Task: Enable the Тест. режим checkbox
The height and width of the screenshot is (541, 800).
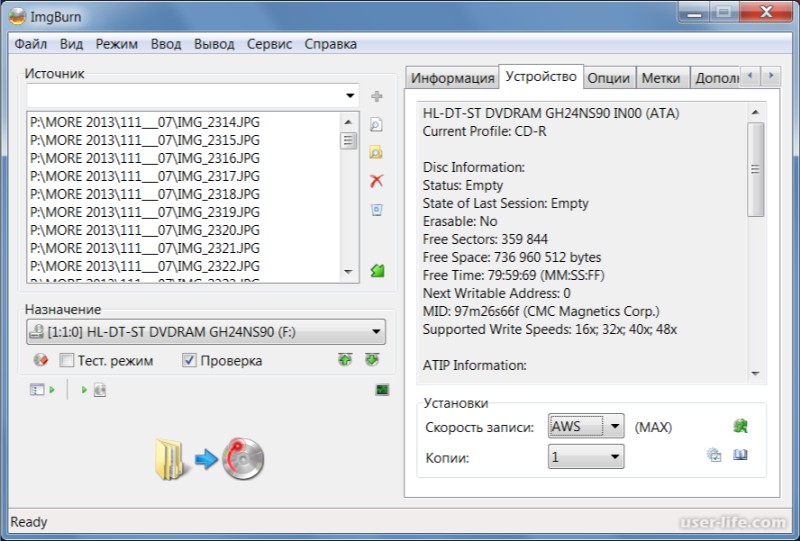Action: pos(67,361)
